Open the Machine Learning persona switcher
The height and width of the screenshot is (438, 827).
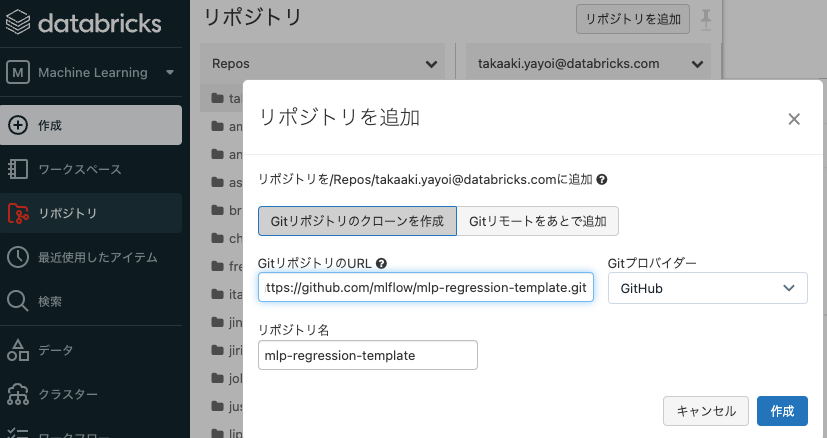click(x=91, y=72)
